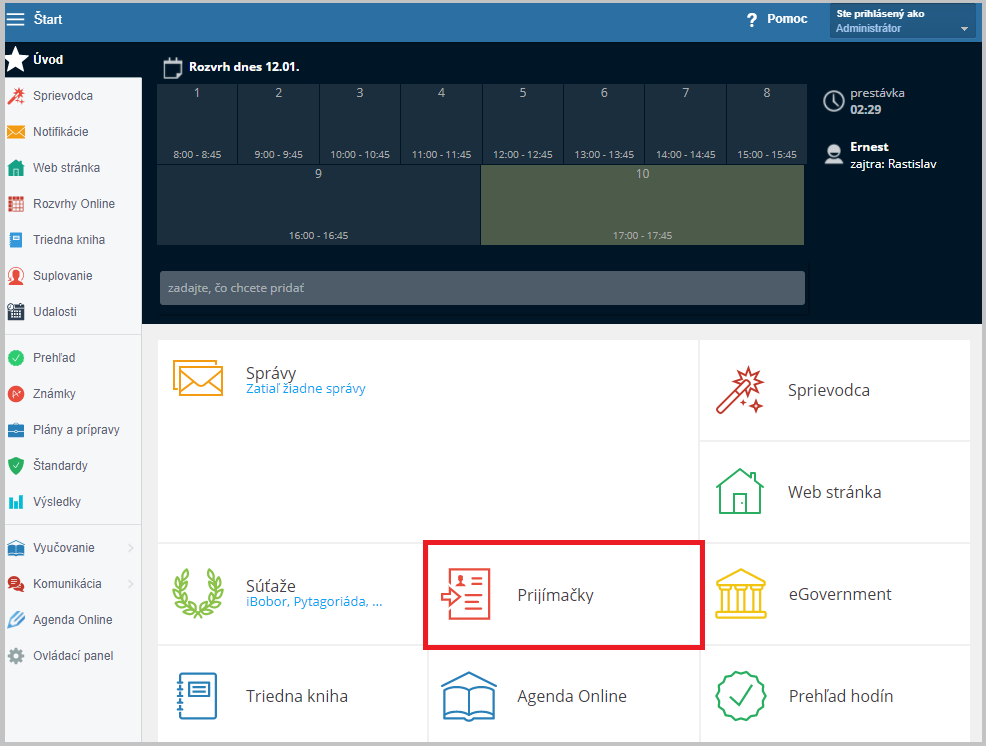
Task: Select lesson period 5 (12:00 - 12:45)
Action: click(x=523, y=124)
